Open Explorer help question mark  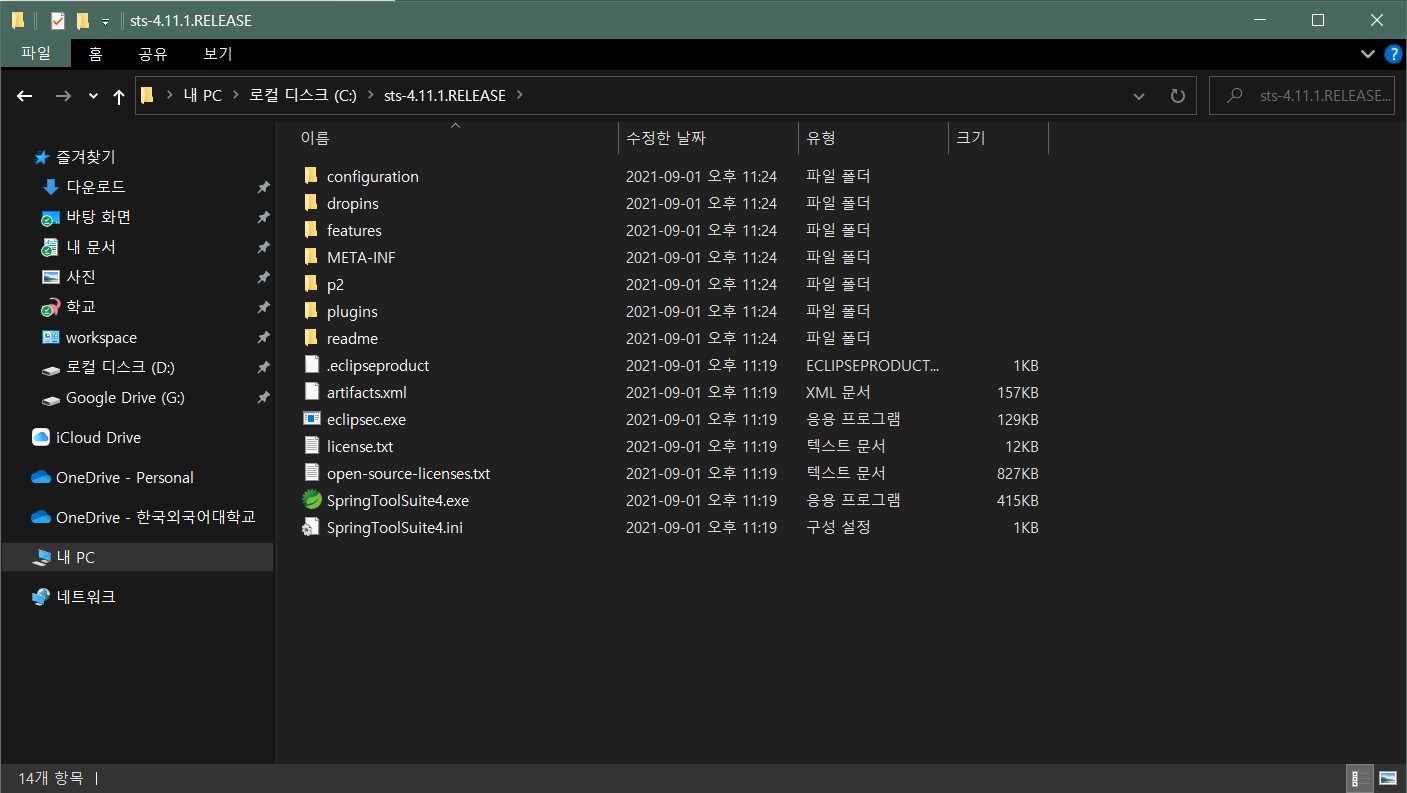(x=1393, y=53)
